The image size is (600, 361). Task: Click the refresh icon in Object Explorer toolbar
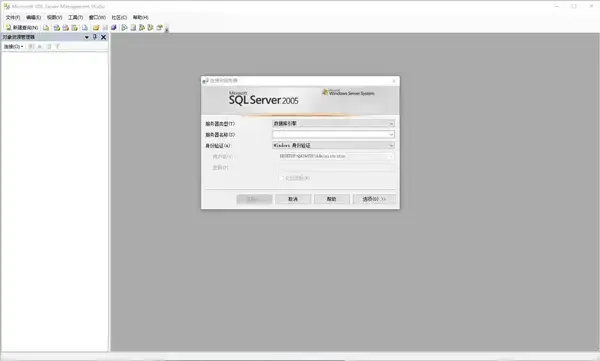click(49, 46)
